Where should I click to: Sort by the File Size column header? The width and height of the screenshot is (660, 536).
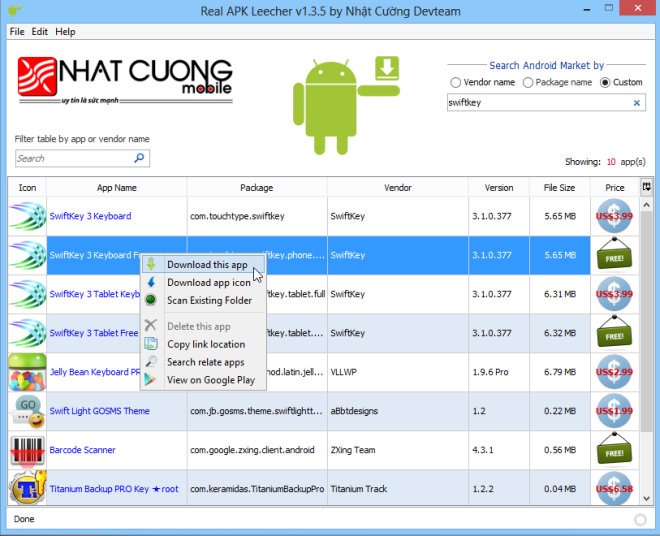click(x=559, y=187)
